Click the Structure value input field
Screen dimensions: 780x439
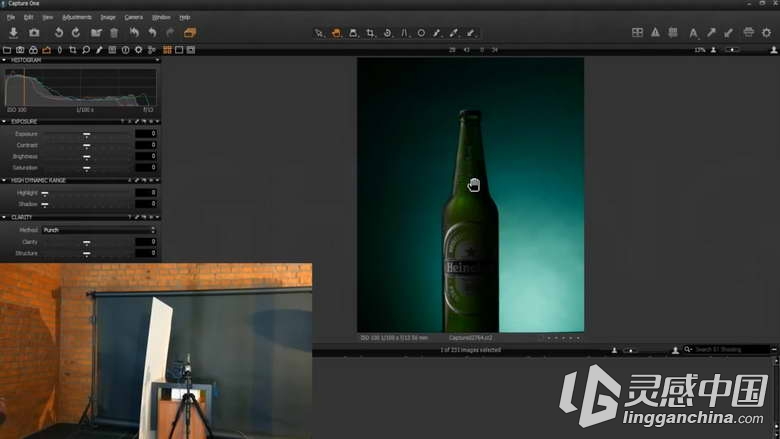click(146, 253)
